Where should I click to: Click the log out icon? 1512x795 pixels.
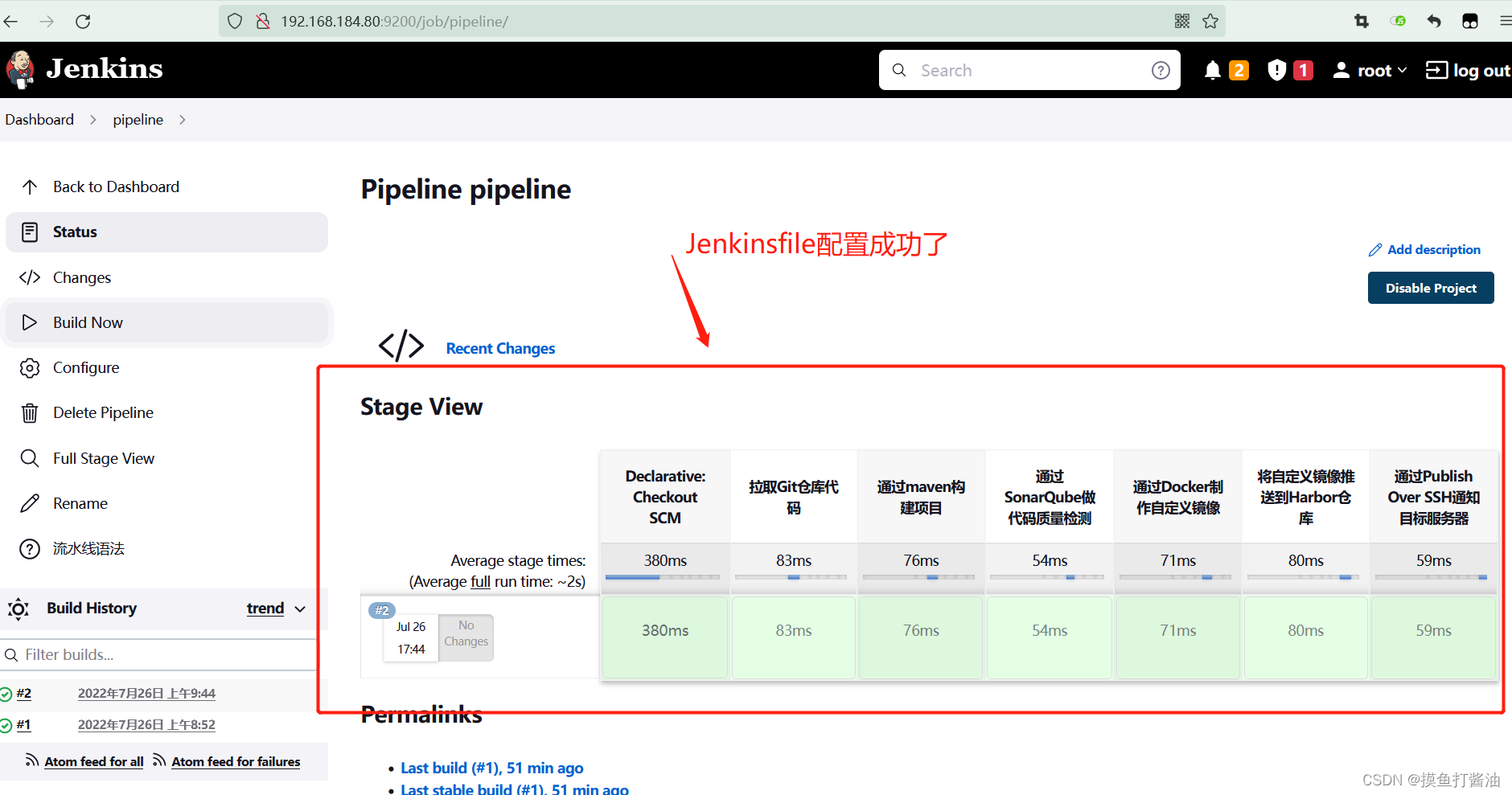click(x=1436, y=70)
